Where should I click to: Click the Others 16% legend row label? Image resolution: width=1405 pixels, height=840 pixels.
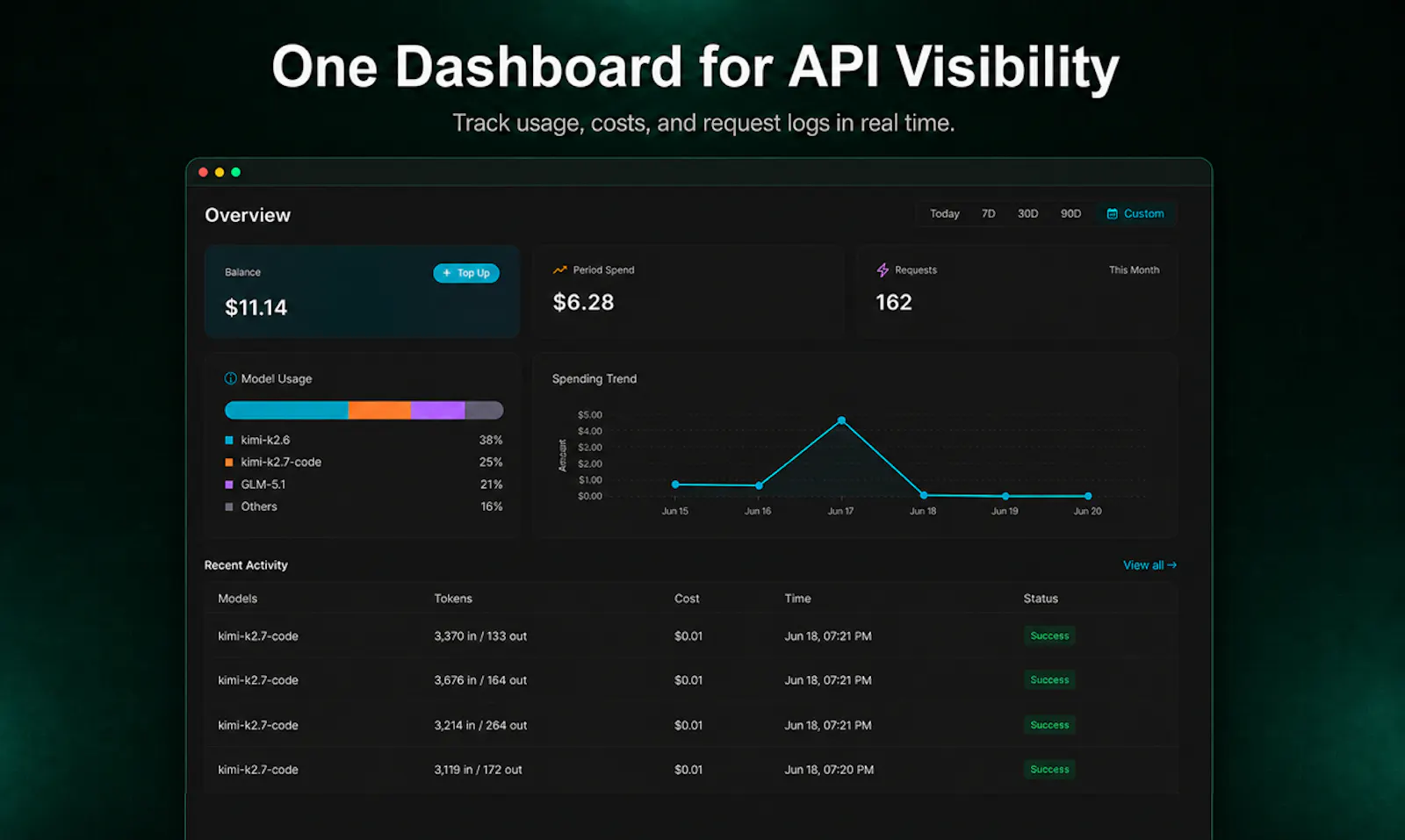(259, 506)
